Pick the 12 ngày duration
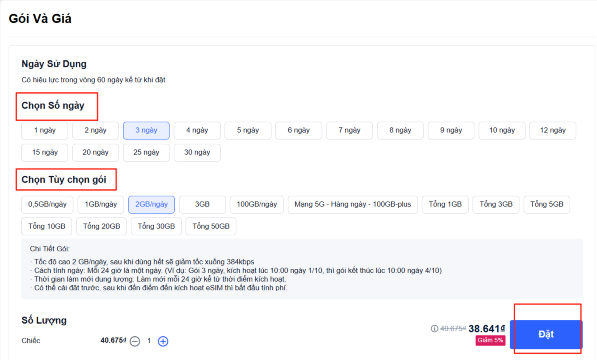The width and height of the screenshot is (597, 360). [x=552, y=131]
